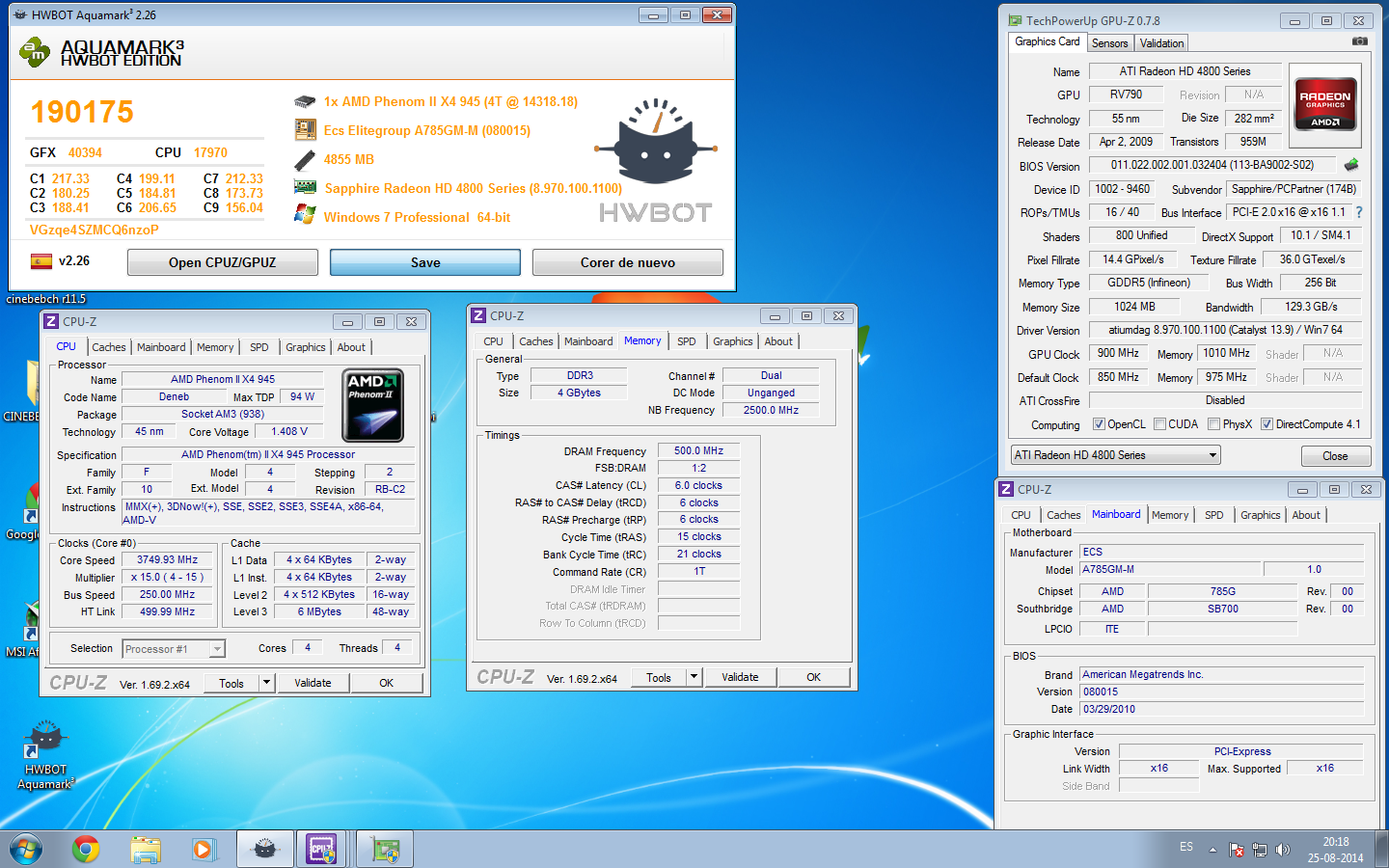Switch to Validation tab in GPU-Z
Screen dimensions: 1389x868
tap(1161, 43)
